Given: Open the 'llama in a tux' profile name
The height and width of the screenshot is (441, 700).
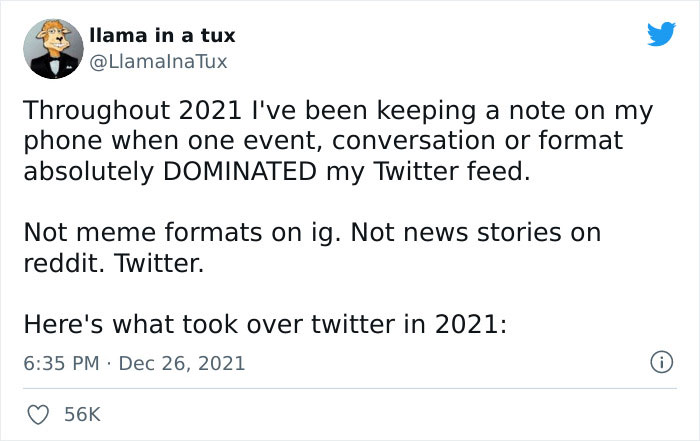Looking at the screenshot, I should (x=162, y=36).
